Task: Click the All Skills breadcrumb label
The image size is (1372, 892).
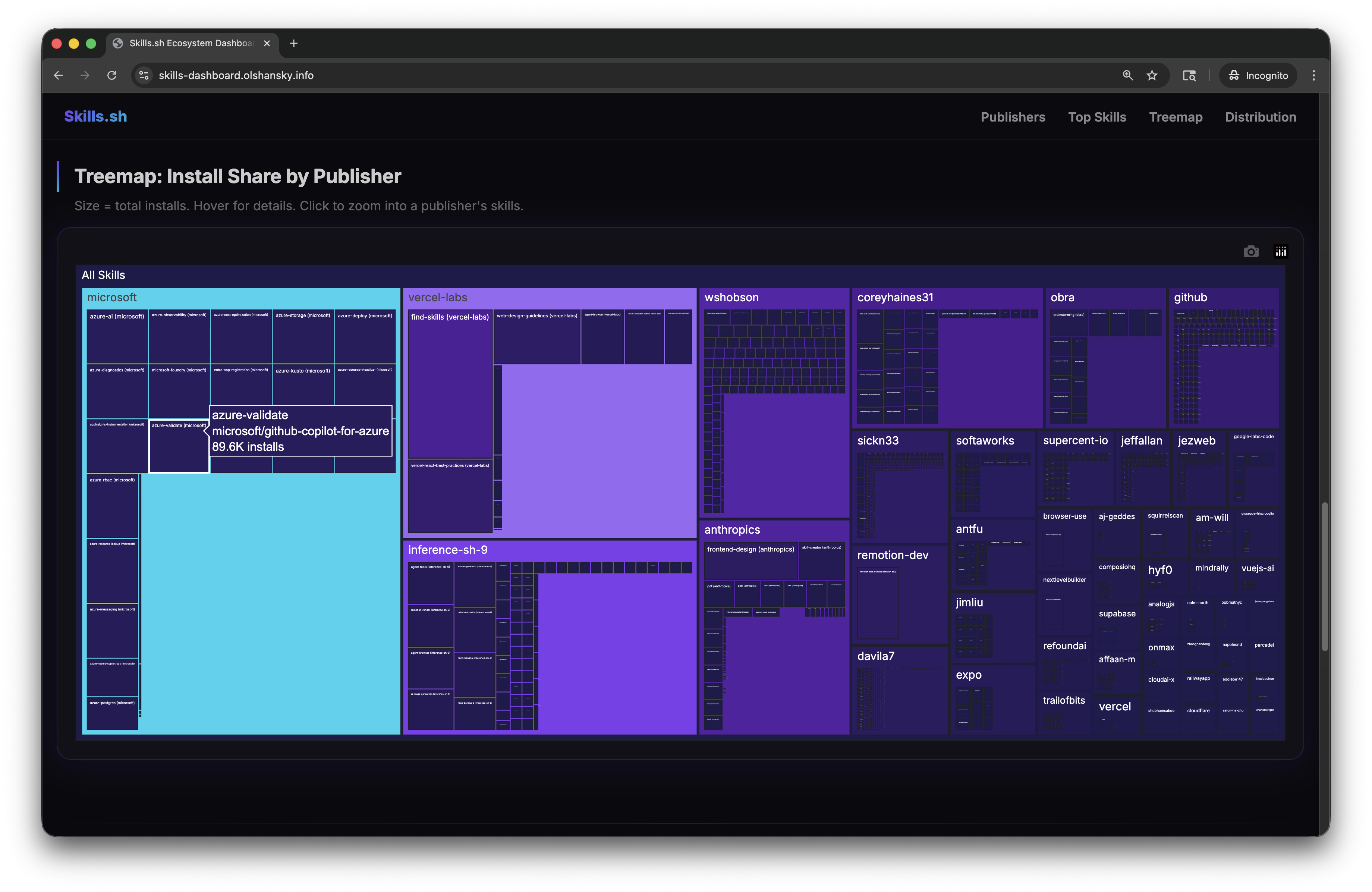Action: point(104,274)
